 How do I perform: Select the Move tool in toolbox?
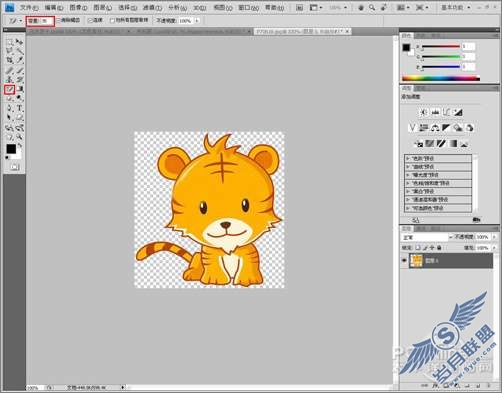click(x=19, y=42)
